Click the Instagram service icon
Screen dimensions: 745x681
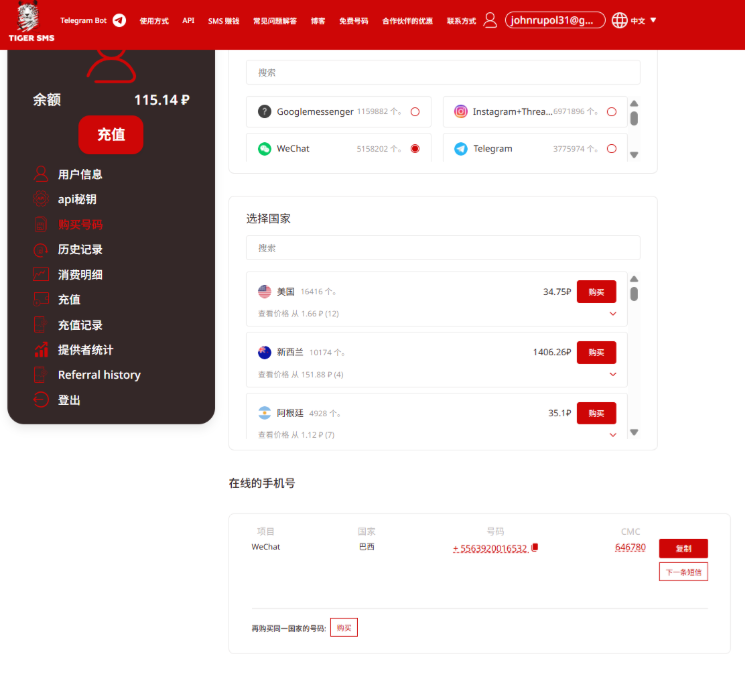click(460, 111)
